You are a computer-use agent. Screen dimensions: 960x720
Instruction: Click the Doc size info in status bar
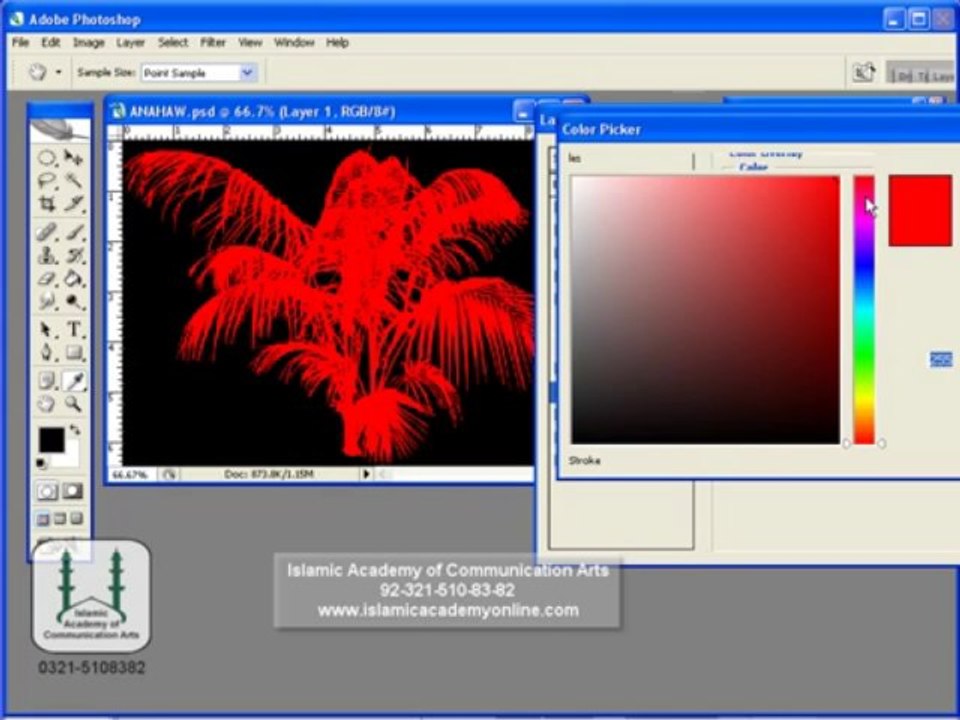tap(268, 474)
